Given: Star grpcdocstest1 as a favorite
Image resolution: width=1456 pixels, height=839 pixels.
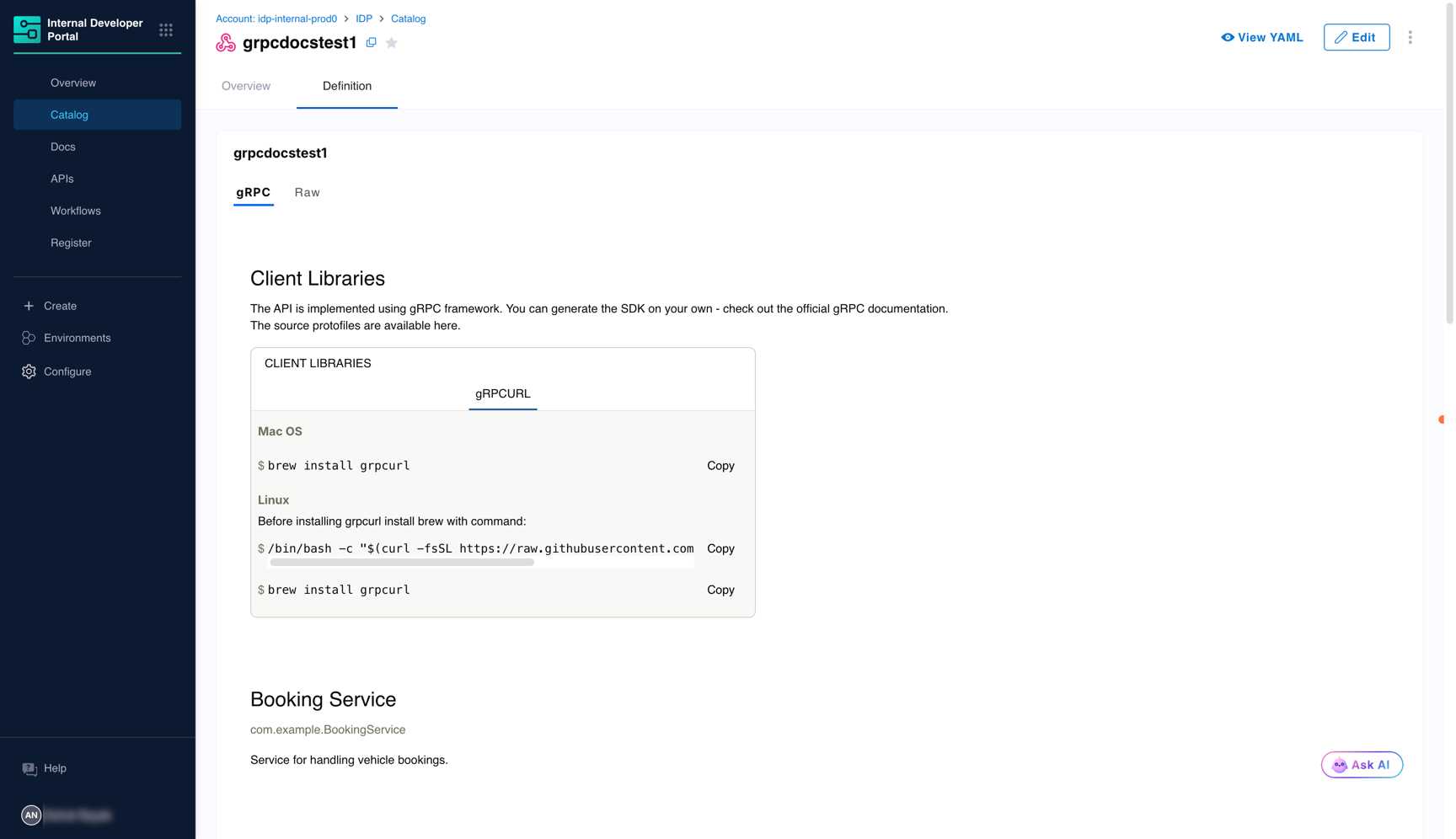Looking at the screenshot, I should [392, 42].
